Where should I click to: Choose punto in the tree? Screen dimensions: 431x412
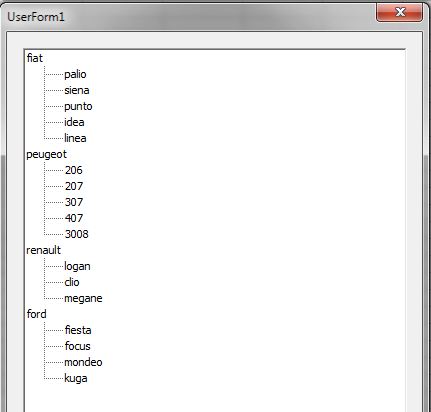78,106
